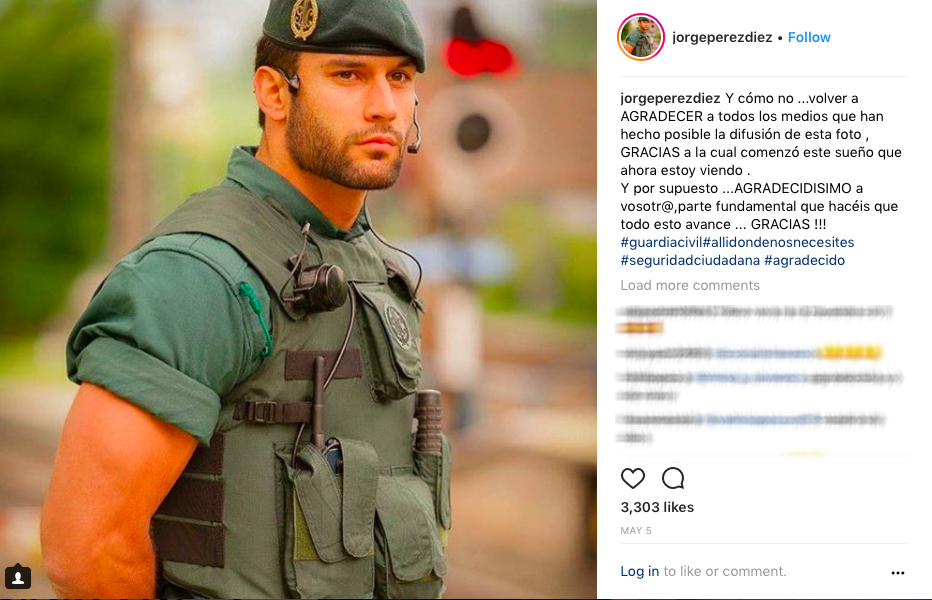932x600 pixels.
Task: Open the comment speech bubble icon
Action: tap(673, 478)
